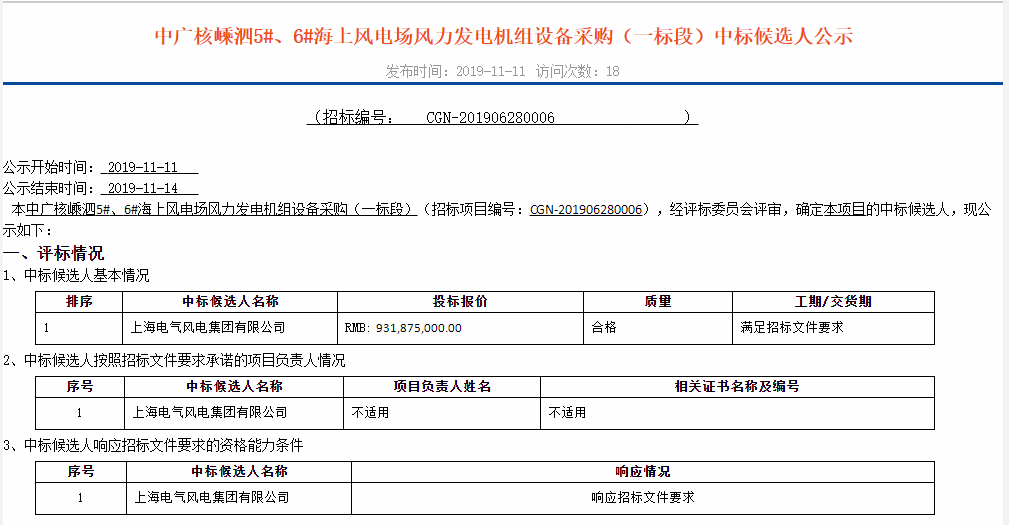Click bid price RMB: 931,875,000.00
The height and width of the screenshot is (525, 1009).
click(403, 328)
